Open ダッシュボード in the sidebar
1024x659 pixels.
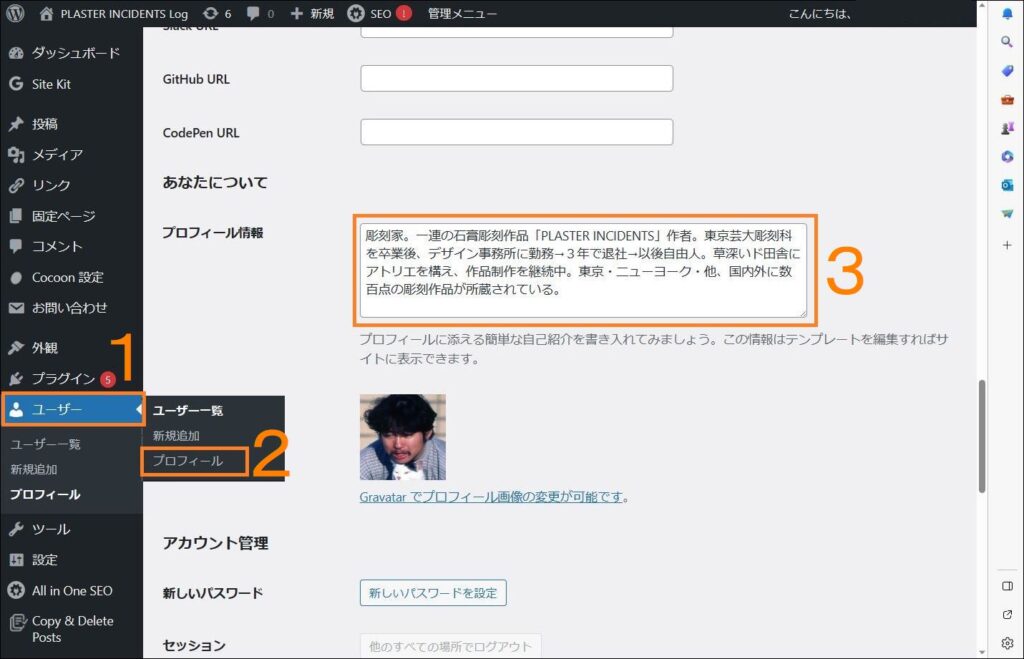click(71, 53)
